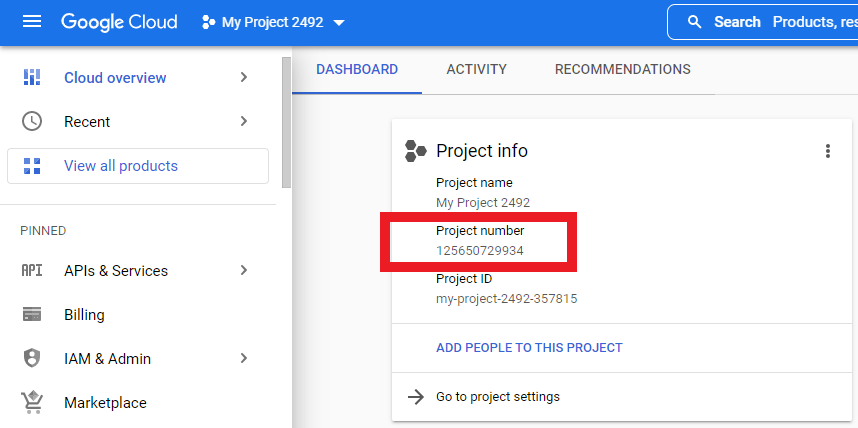
Task: Click the View all products grid icon
Action: (x=32, y=166)
